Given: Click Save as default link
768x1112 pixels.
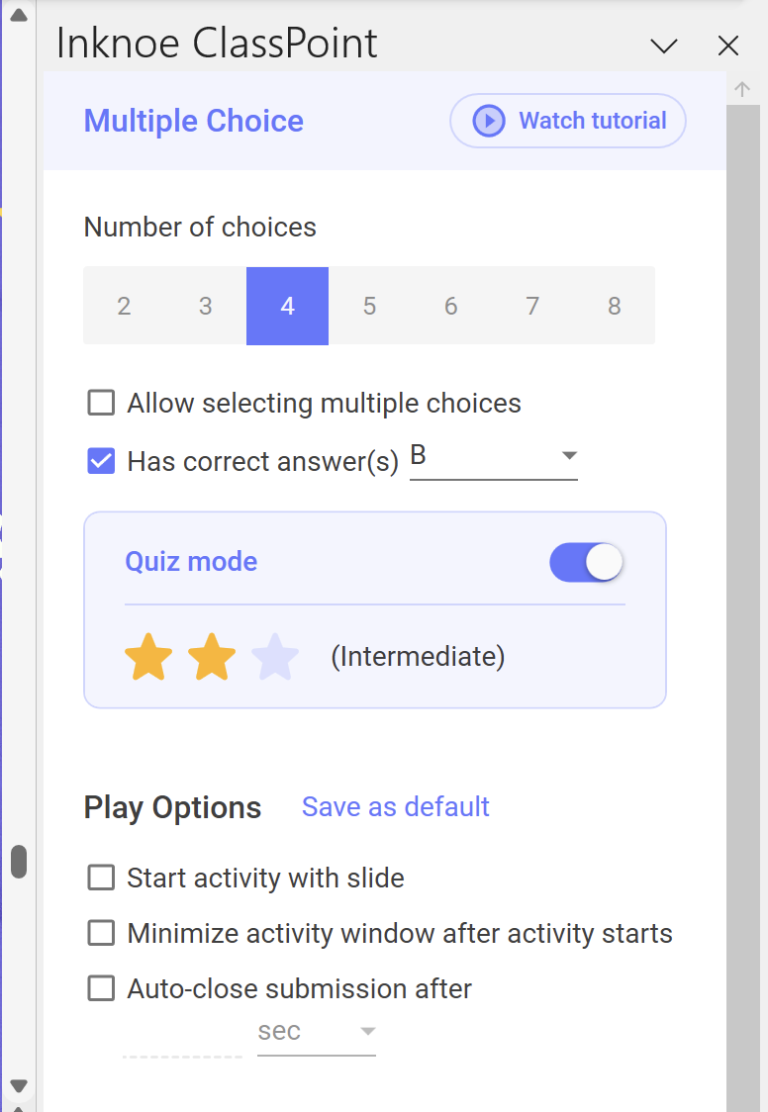Looking at the screenshot, I should click(x=395, y=807).
